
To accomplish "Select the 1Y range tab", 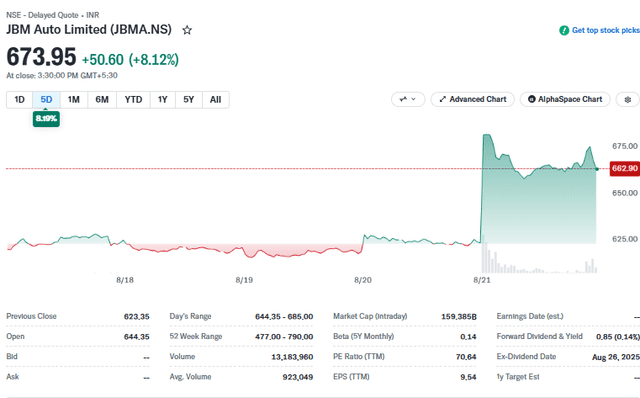I will tap(162, 100).
